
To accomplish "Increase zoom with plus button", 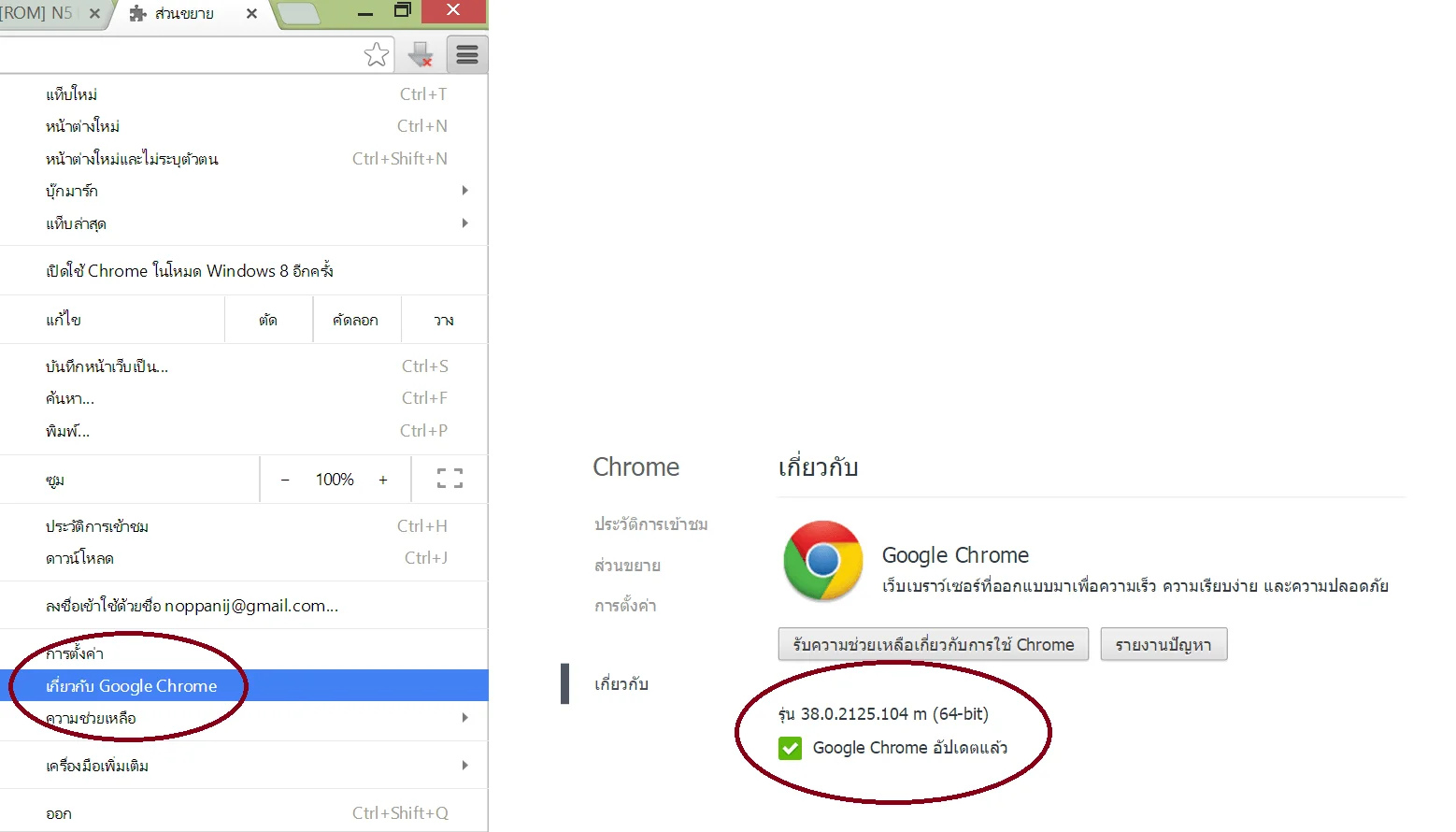I will coord(383,480).
